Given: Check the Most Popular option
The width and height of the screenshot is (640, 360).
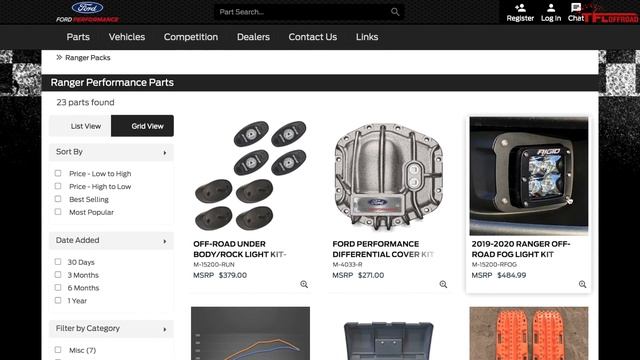Looking at the screenshot, I should click(x=58, y=212).
